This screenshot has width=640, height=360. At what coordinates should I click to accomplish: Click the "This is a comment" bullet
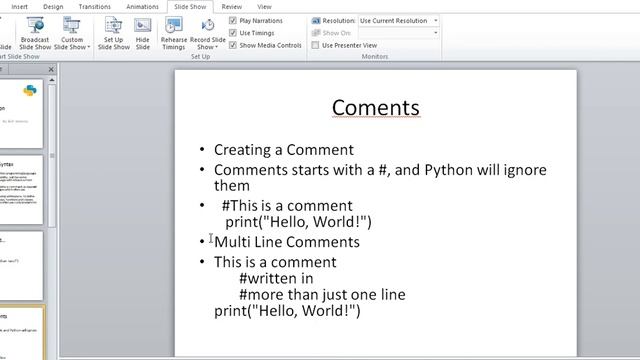pos(275,262)
